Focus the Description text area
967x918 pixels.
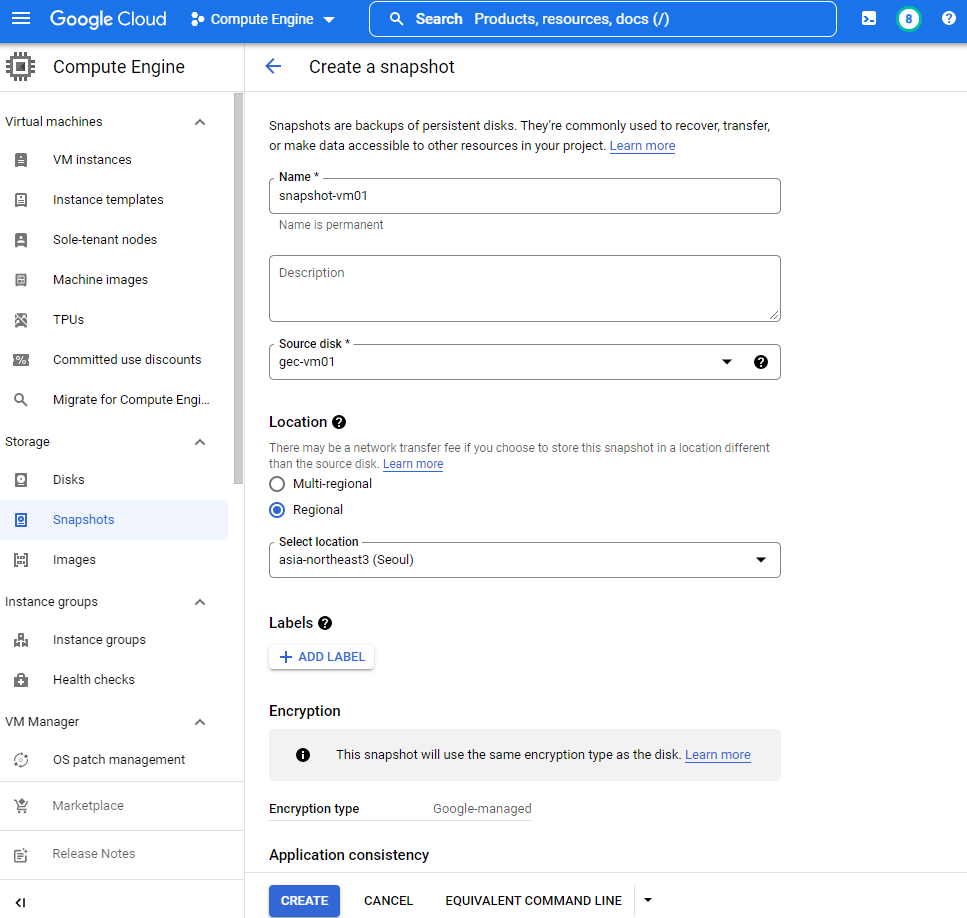click(x=524, y=289)
